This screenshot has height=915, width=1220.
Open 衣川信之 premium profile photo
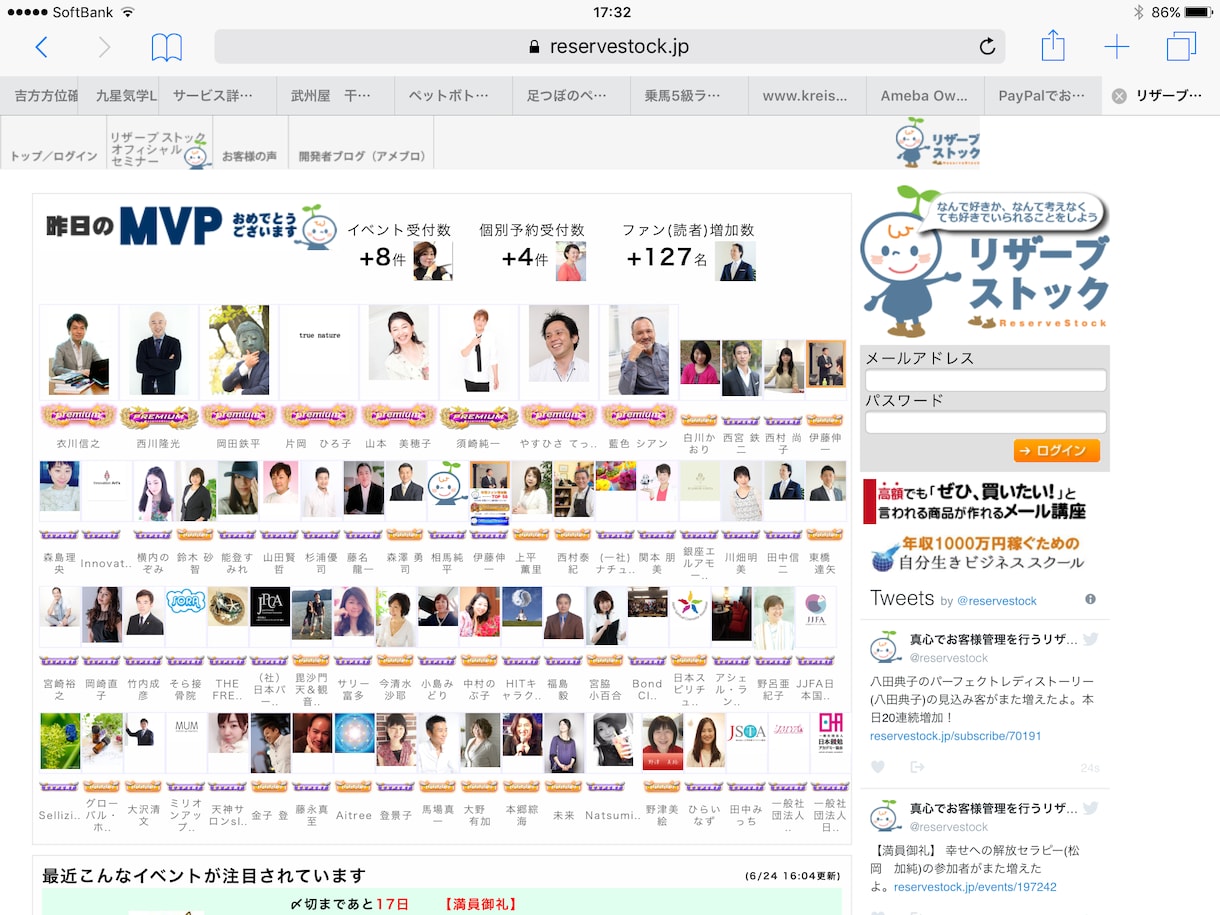(x=78, y=352)
